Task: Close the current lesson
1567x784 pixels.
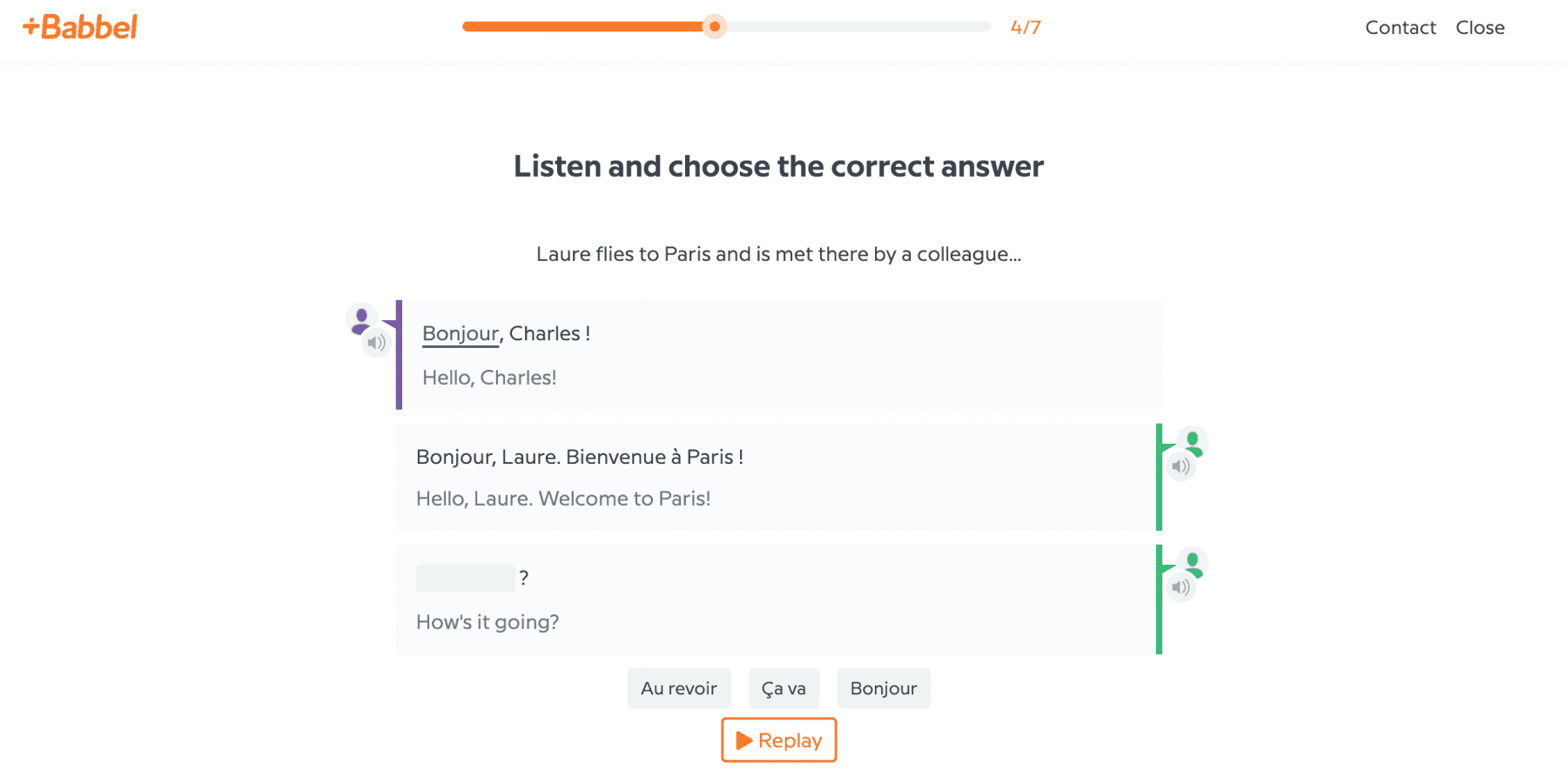Action: pyautogui.click(x=1480, y=27)
